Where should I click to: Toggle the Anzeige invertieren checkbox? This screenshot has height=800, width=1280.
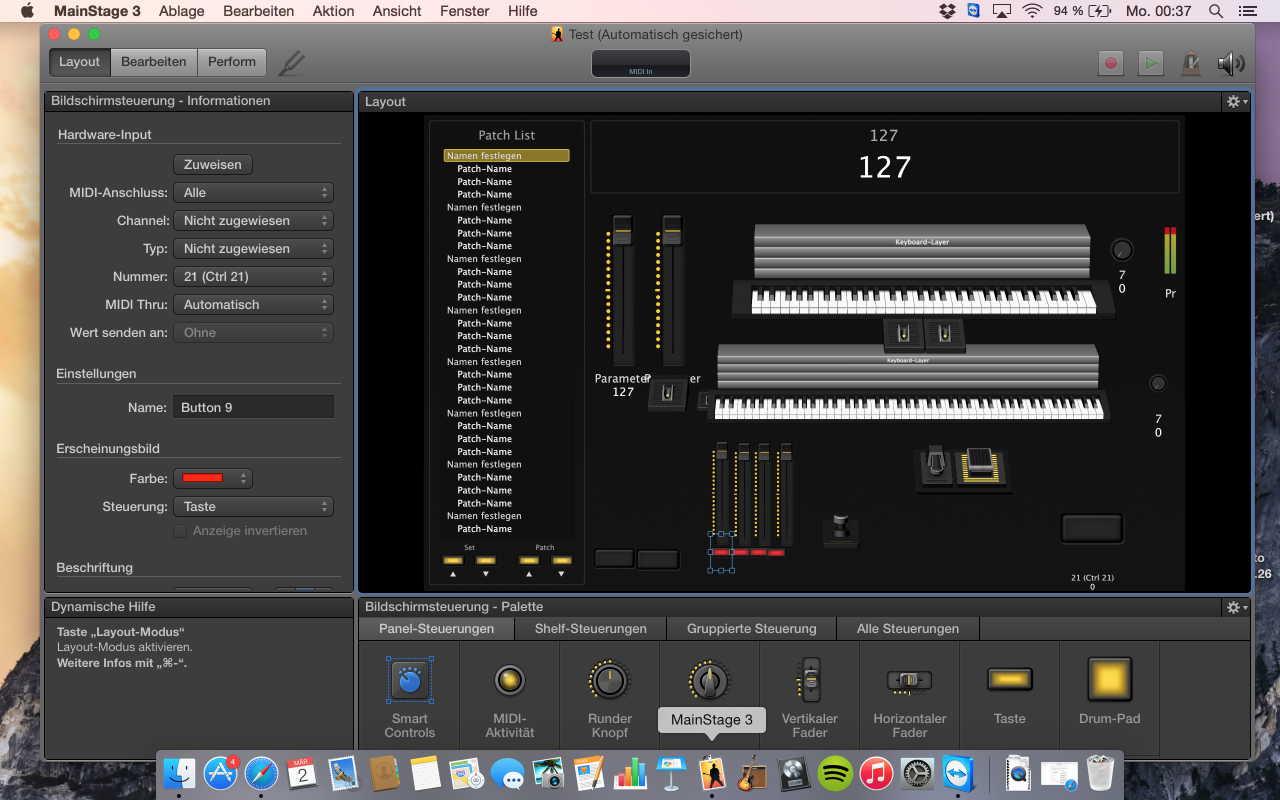coord(180,531)
